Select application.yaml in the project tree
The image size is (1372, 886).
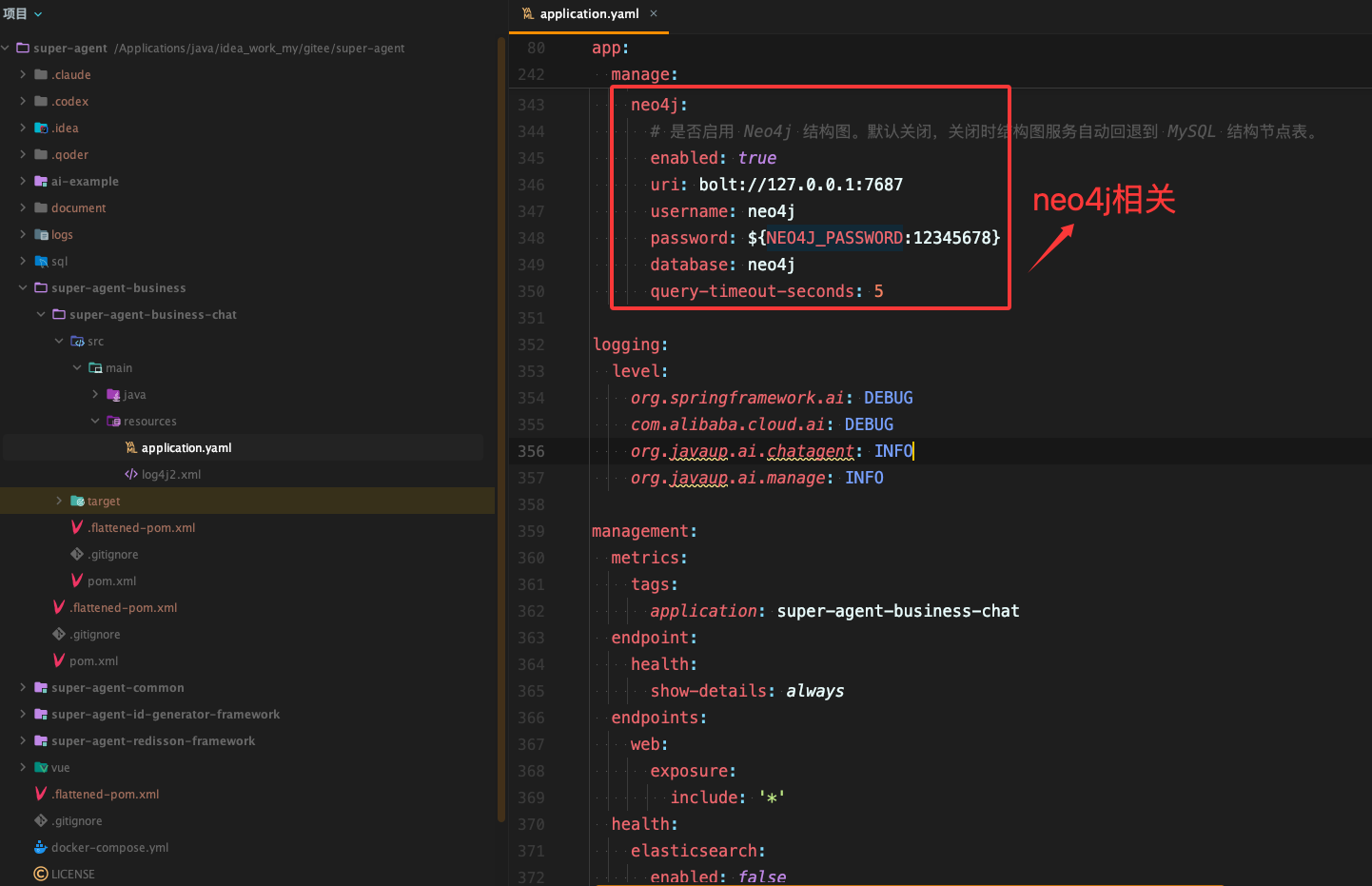[186, 447]
